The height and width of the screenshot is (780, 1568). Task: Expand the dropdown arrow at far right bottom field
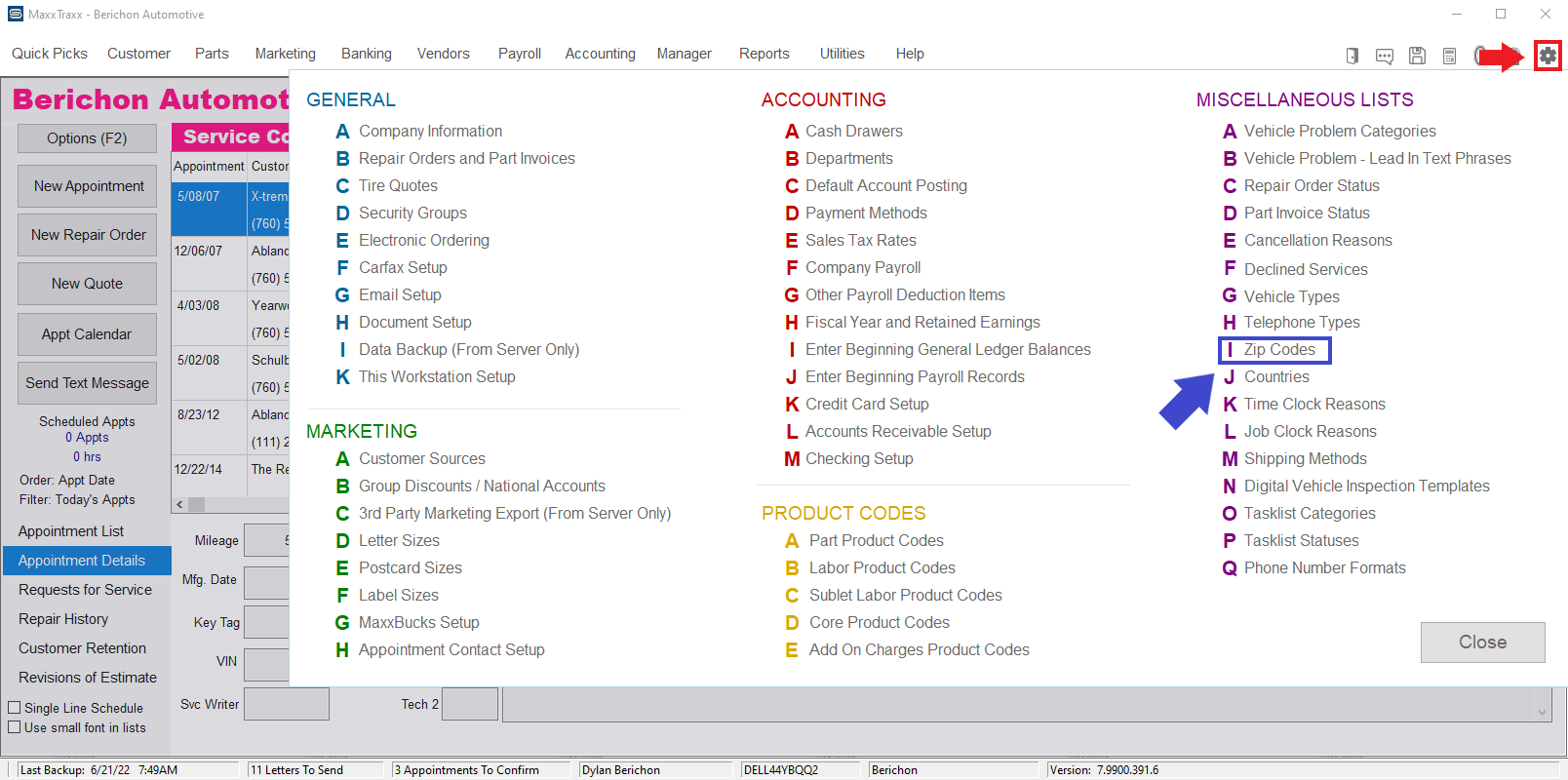pos(1542,711)
